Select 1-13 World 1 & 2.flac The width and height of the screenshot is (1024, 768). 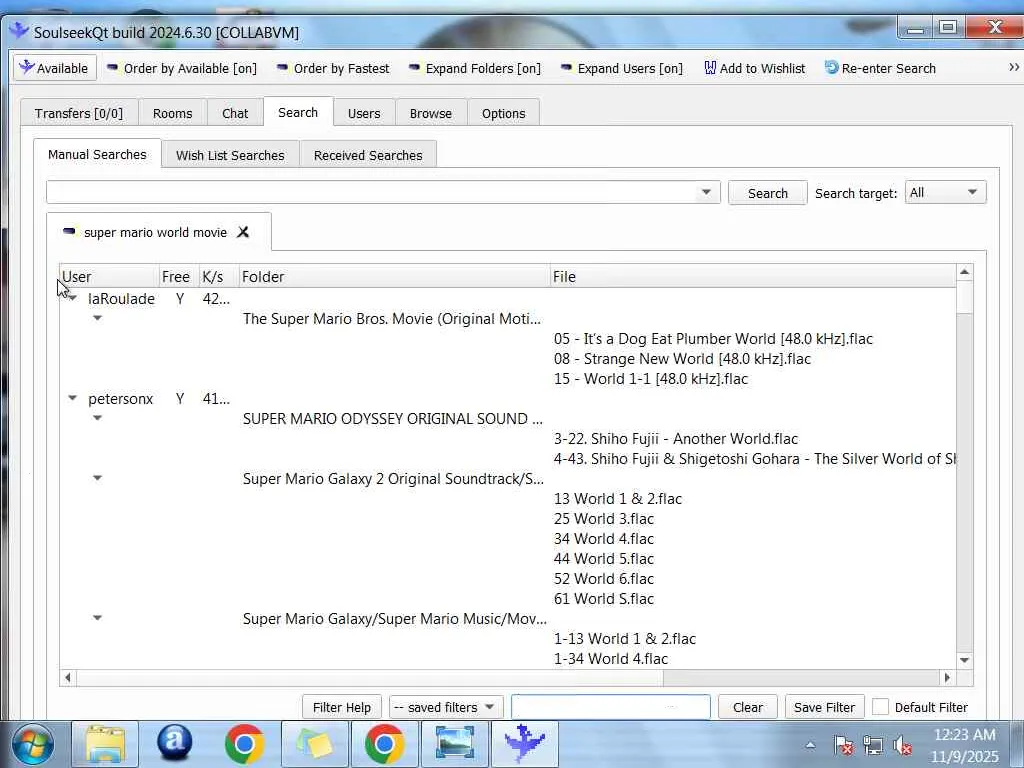click(x=624, y=639)
